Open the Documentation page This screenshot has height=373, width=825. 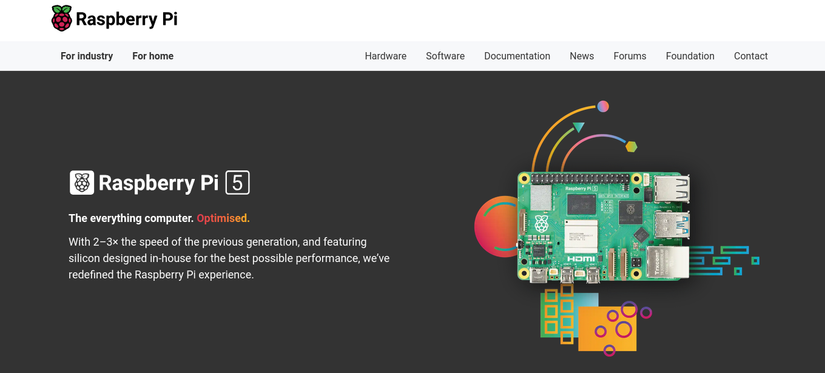pos(517,56)
